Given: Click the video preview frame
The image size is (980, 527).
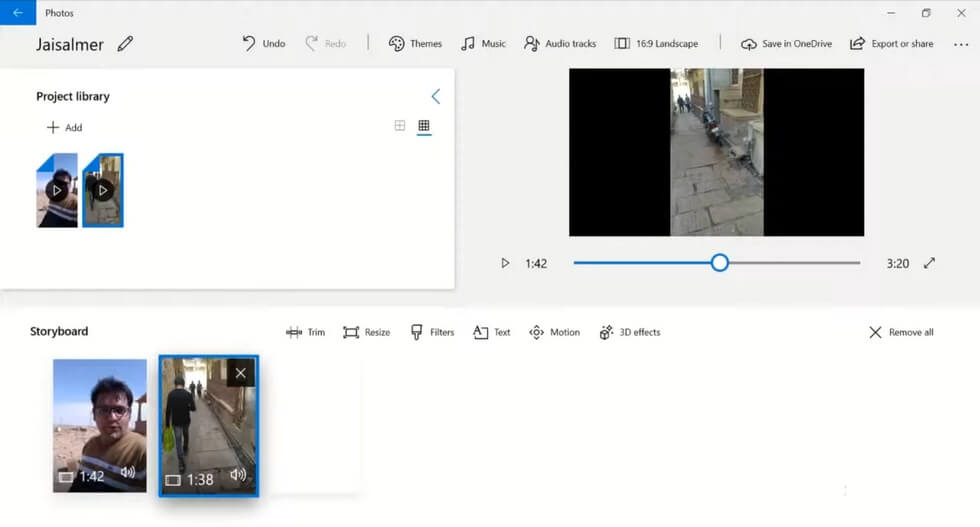Looking at the screenshot, I should [x=716, y=153].
